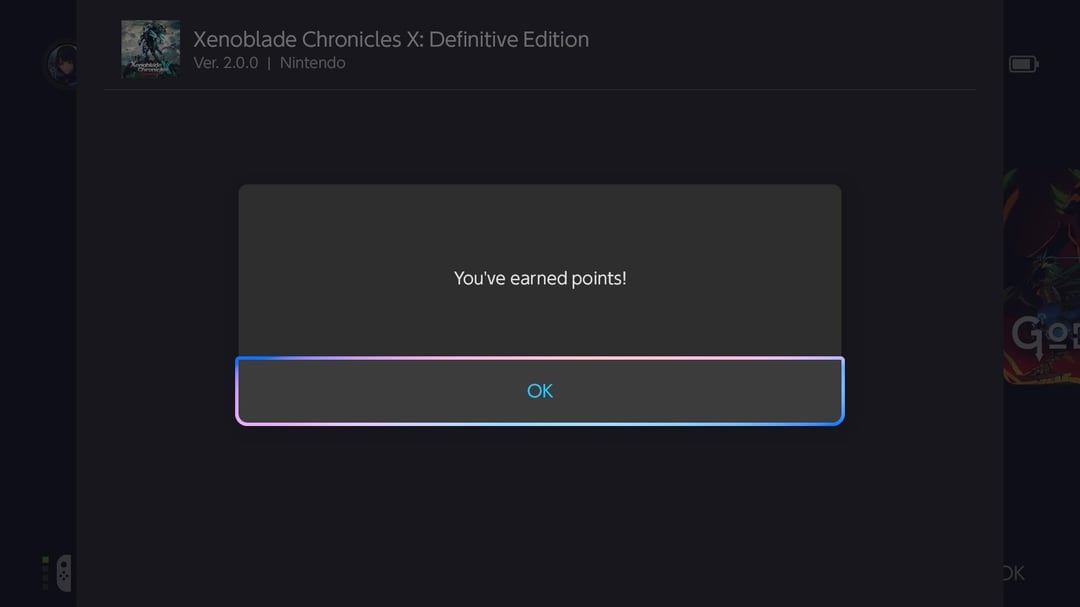Click the horizontal divider under the game header
1080x607 pixels.
(540, 90)
